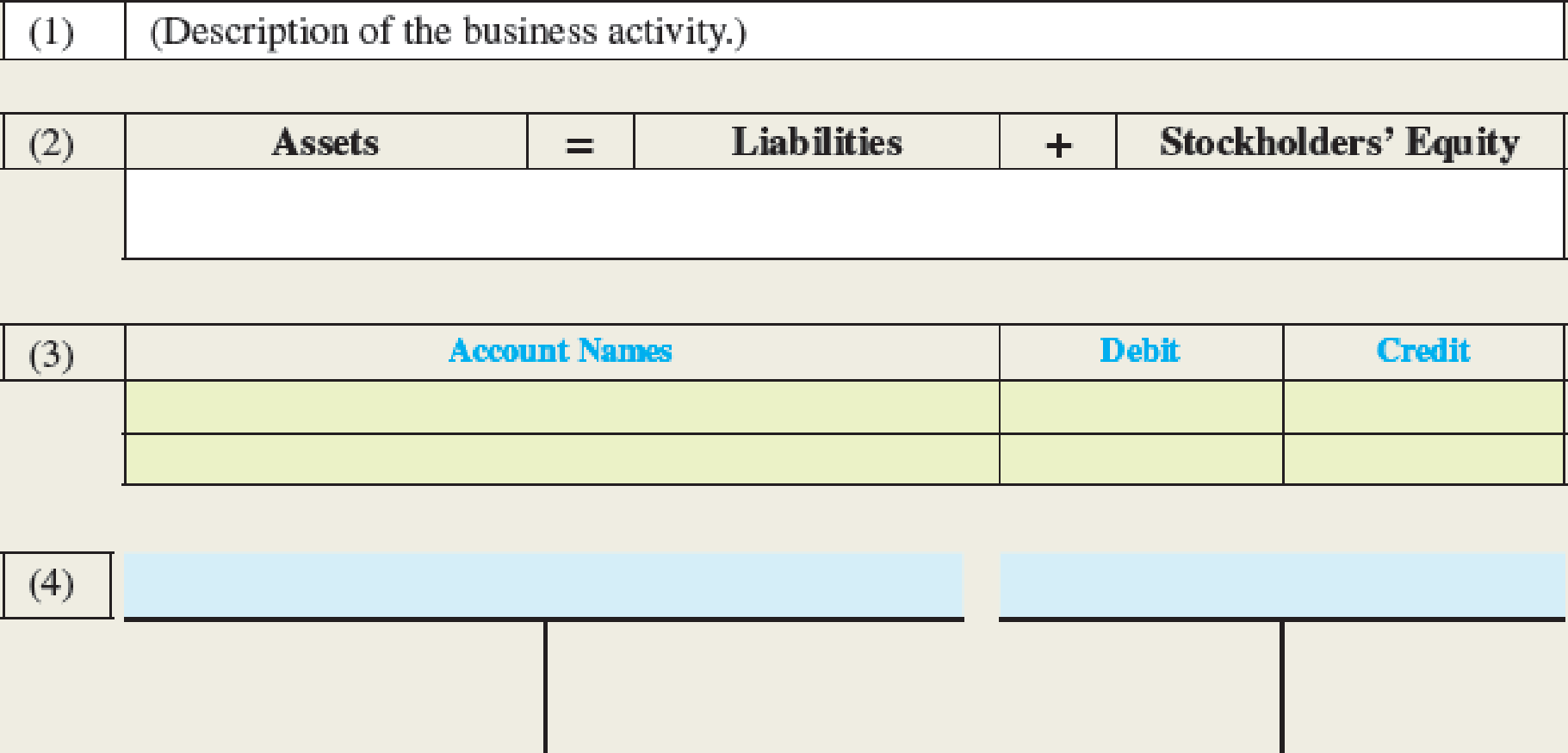This screenshot has height=753, width=1568.
Task: Select the Debit column header
Action: (1141, 352)
